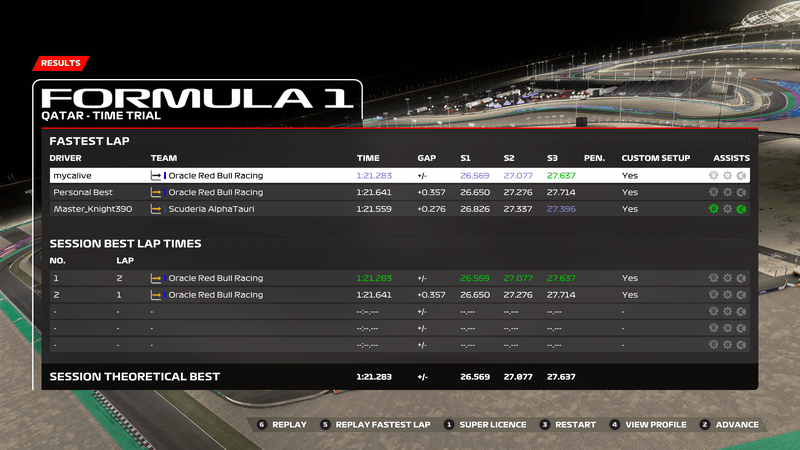Click green traction control icon for Master_Knight390
This screenshot has width=800, height=450.
point(713,209)
